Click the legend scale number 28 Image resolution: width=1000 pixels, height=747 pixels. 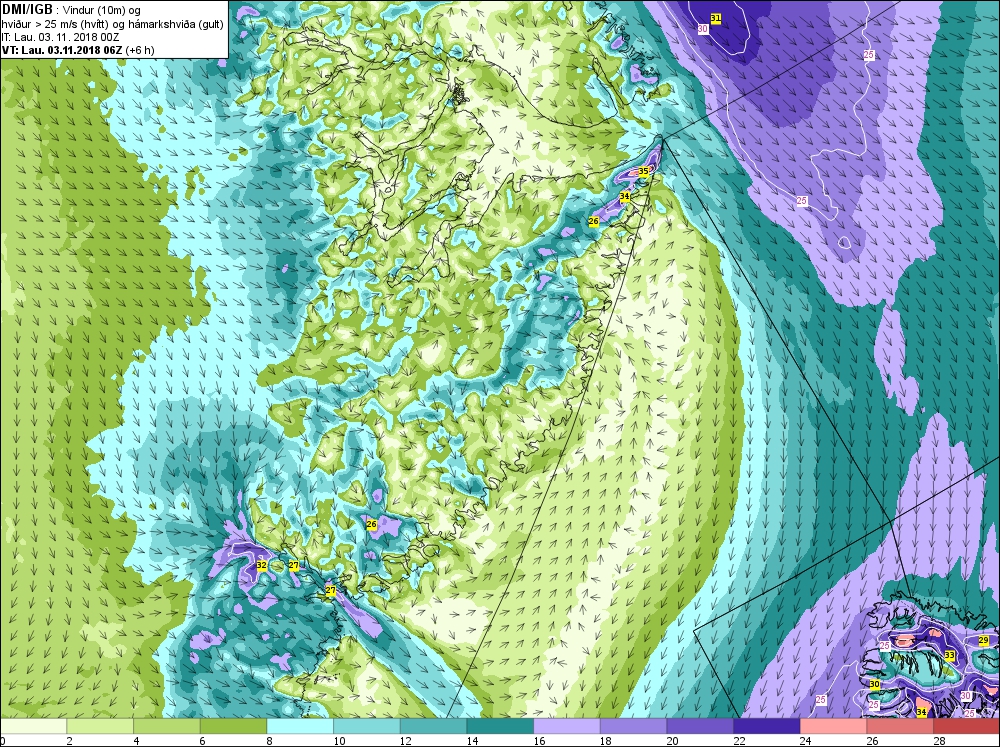click(x=939, y=741)
